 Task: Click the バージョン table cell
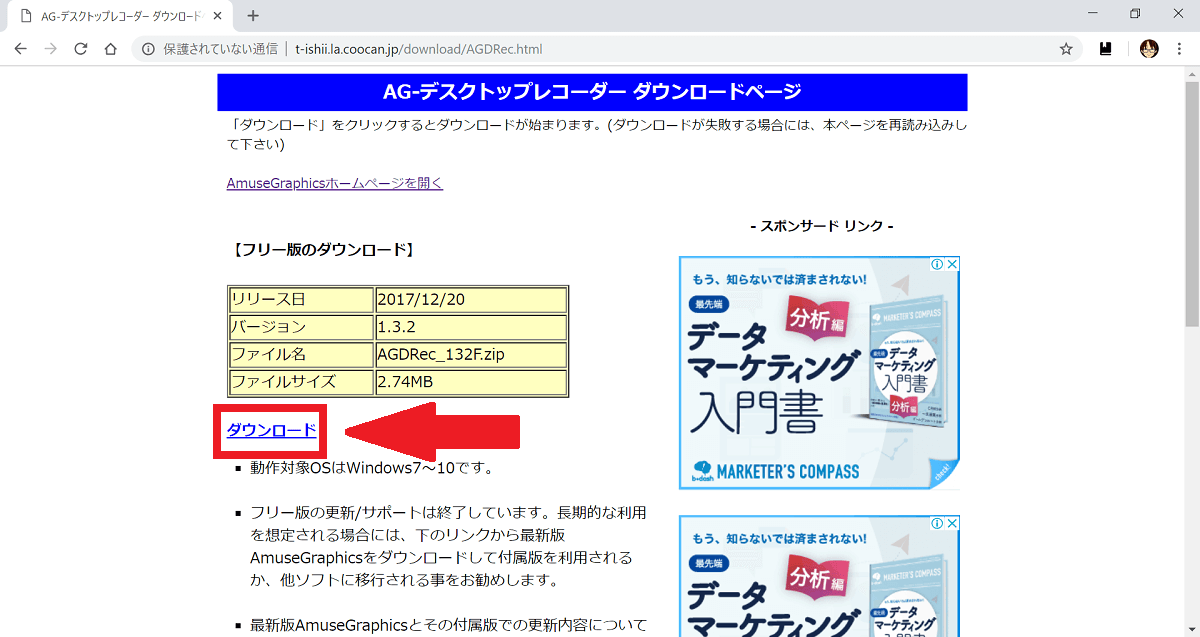[302, 327]
